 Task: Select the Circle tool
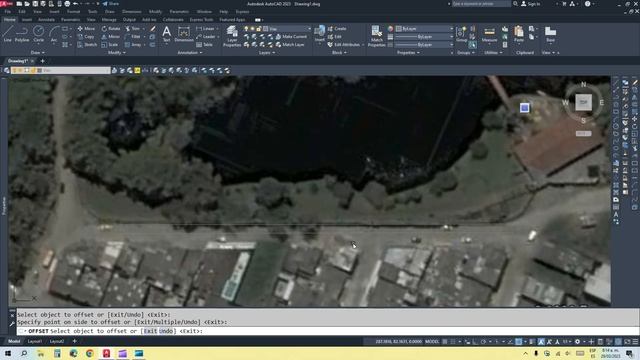(x=38, y=34)
